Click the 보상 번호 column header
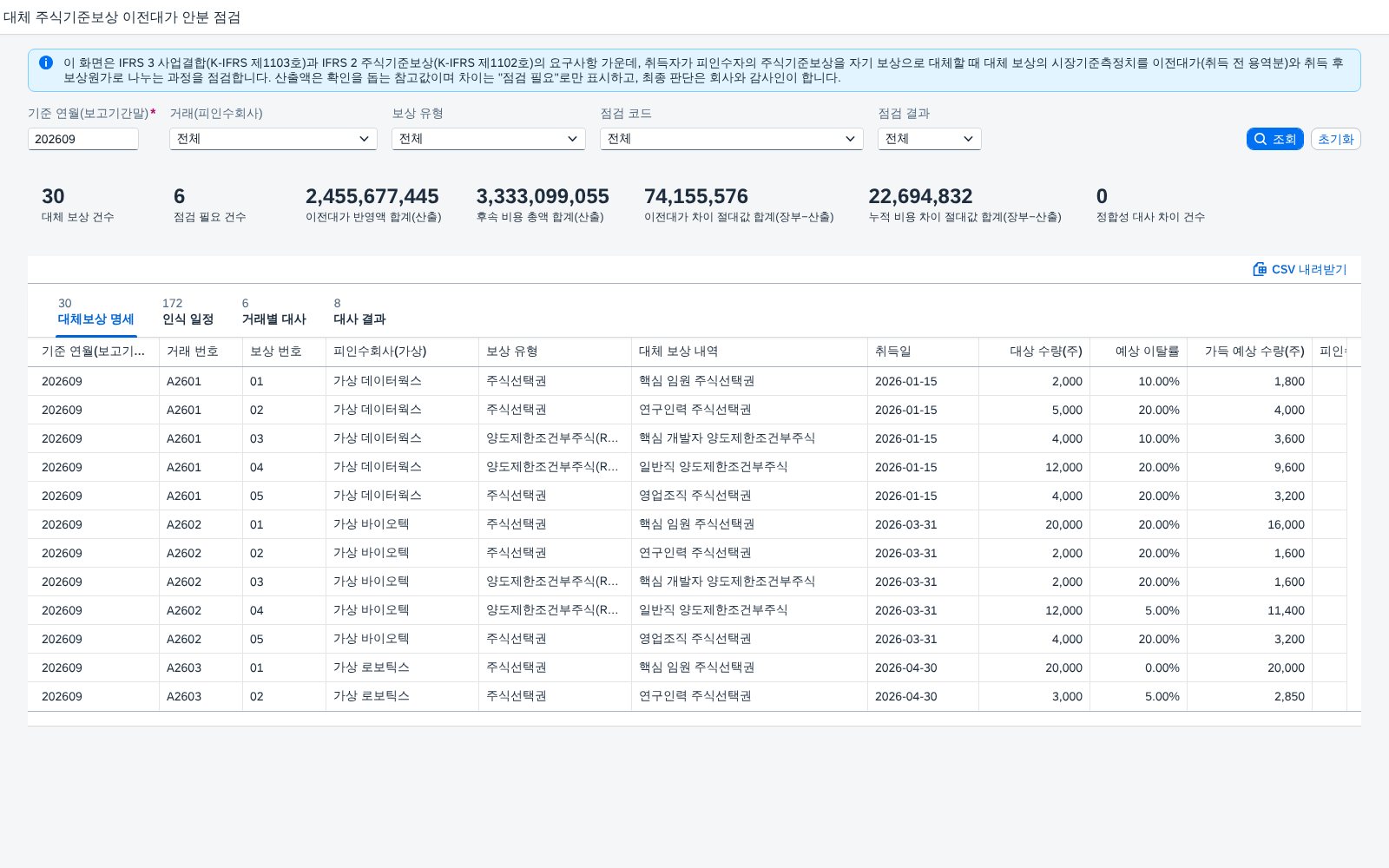This screenshot has width=1389, height=868. [285, 352]
